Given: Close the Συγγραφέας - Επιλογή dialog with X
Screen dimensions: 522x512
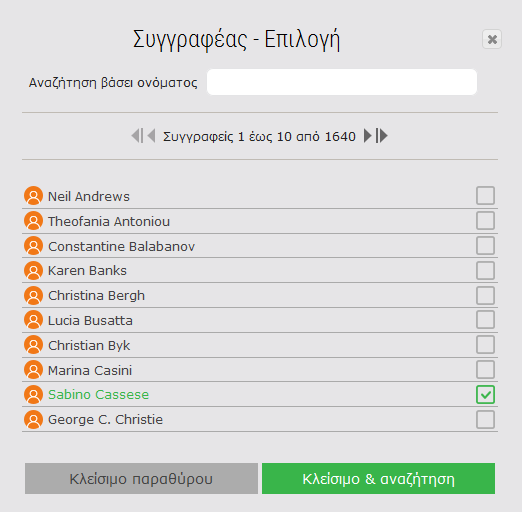Looking at the screenshot, I should pos(492,39).
